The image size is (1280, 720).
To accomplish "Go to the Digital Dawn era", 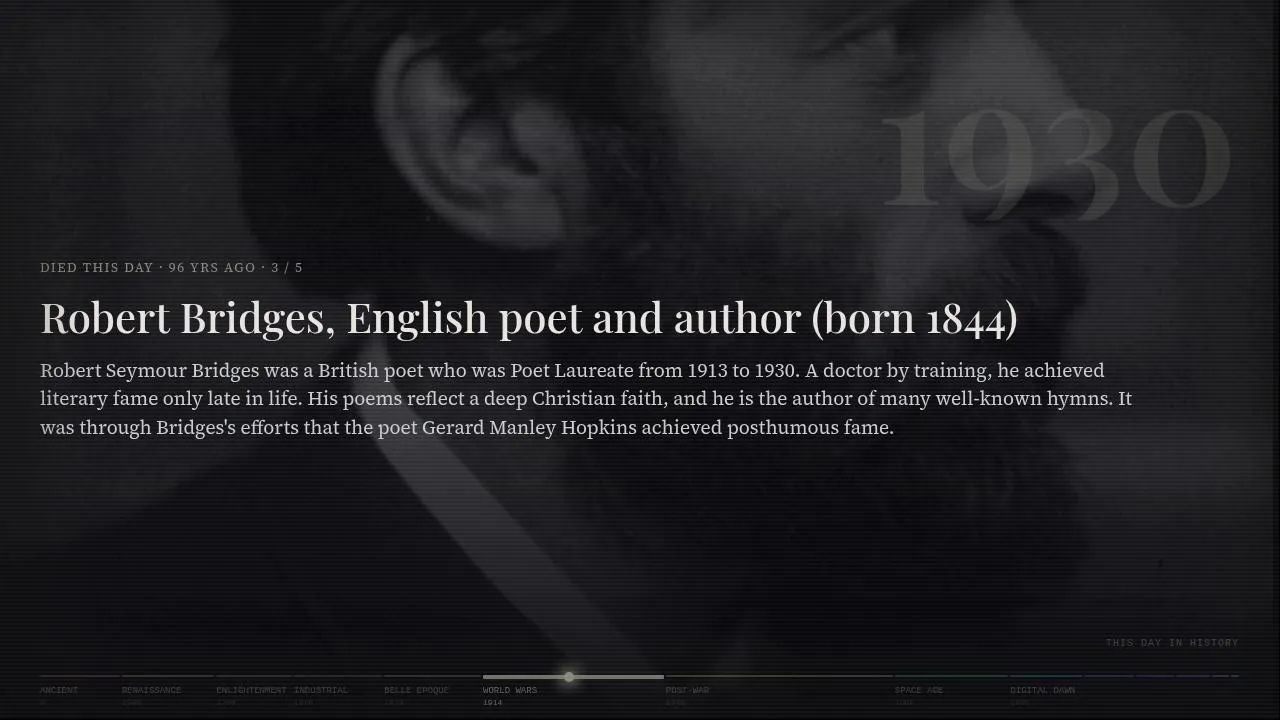I will (1043, 690).
